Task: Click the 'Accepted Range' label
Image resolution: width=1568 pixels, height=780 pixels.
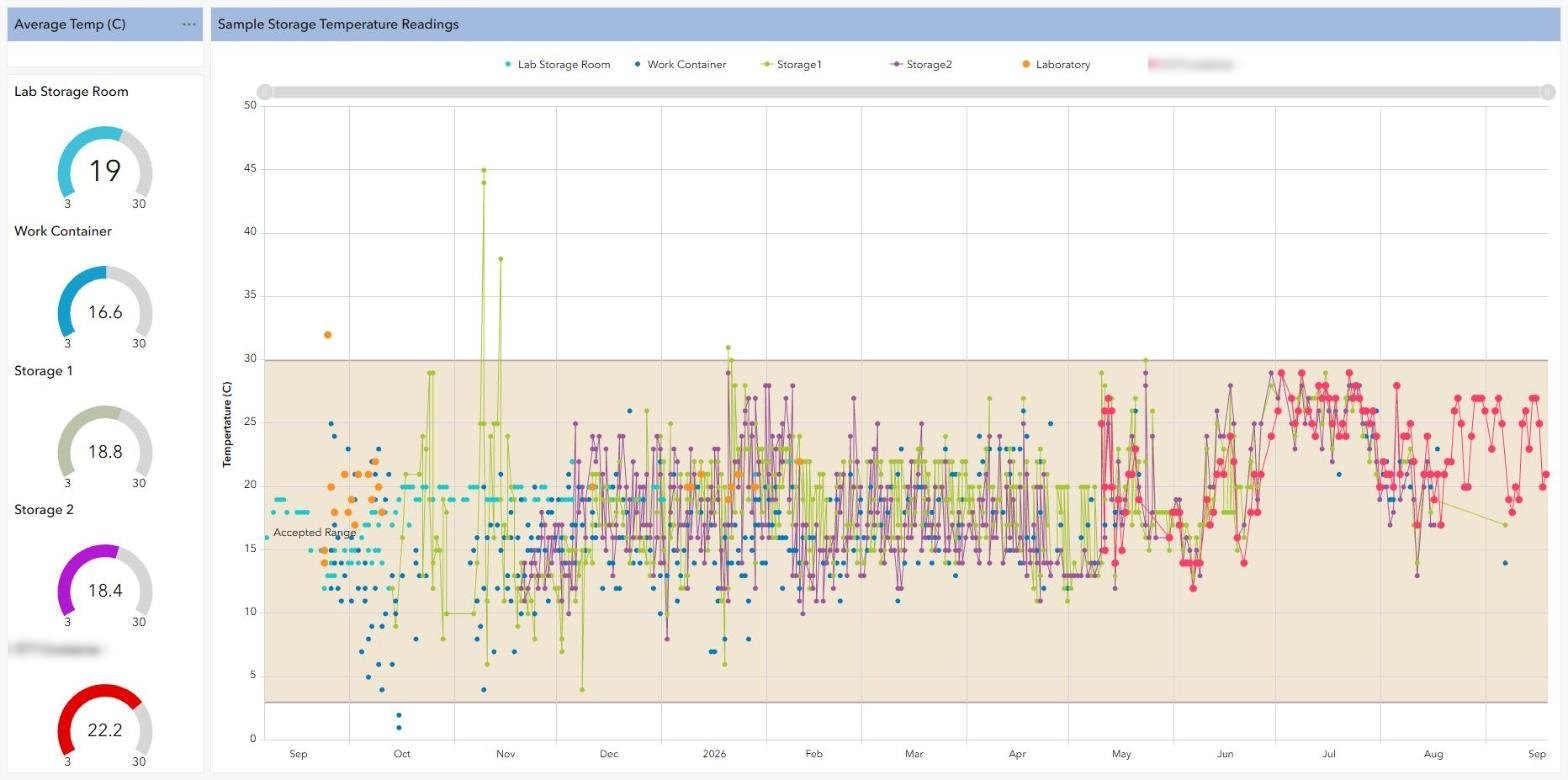Action: click(x=314, y=533)
